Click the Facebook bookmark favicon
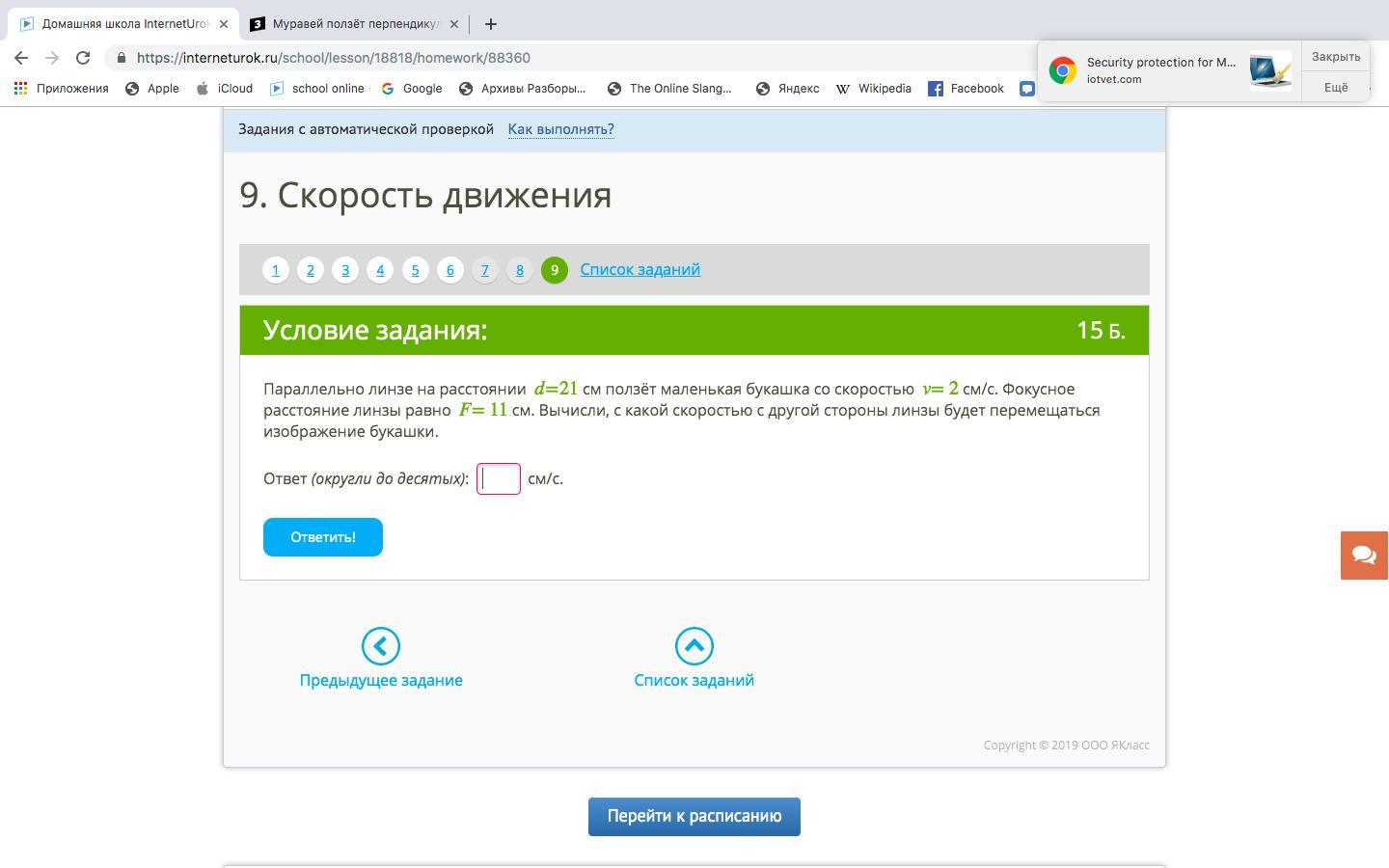The image size is (1389, 868). click(x=936, y=89)
